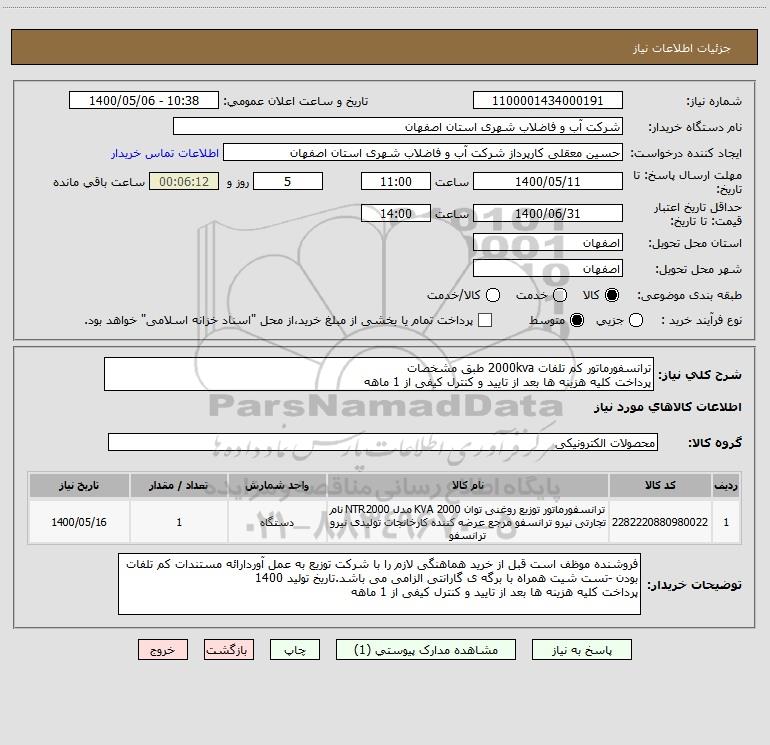The image size is (770, 745).
Task: Click the price validity date 1400/06/31
Action: pyautogui.click(x=548, y=214)
